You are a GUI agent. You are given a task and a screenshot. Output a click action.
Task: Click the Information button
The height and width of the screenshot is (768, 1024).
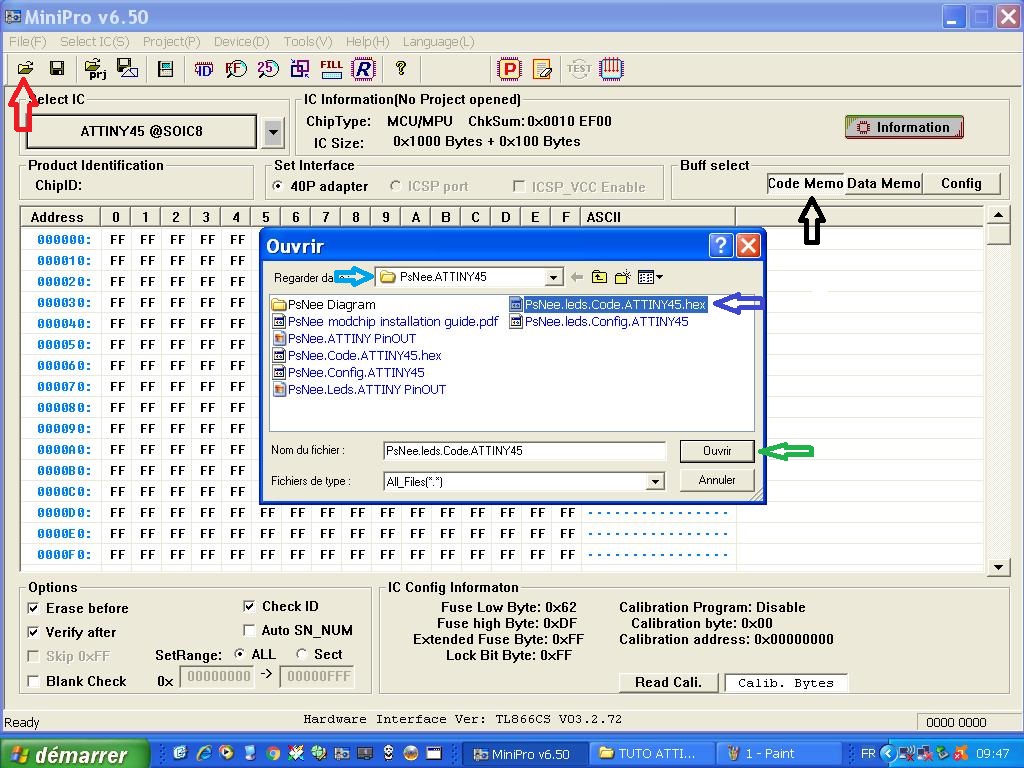904,127
